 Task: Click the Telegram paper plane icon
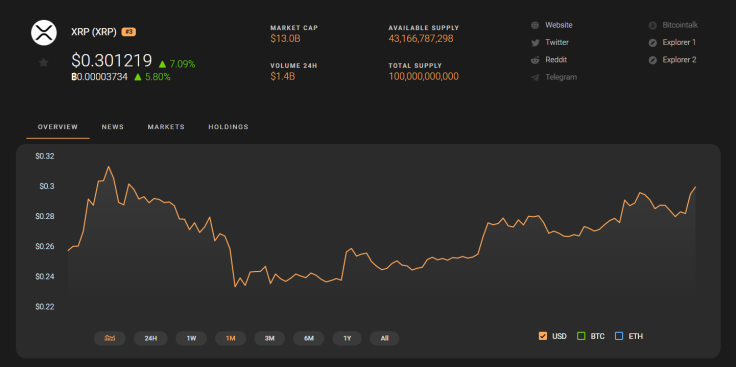pyautogui.click(x=535, y=77)
